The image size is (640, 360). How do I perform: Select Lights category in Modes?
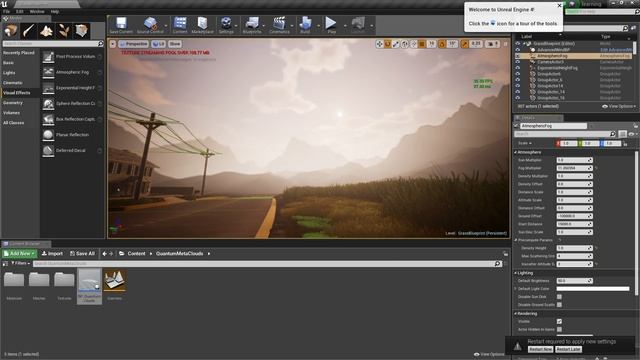[x=9, y=73]
